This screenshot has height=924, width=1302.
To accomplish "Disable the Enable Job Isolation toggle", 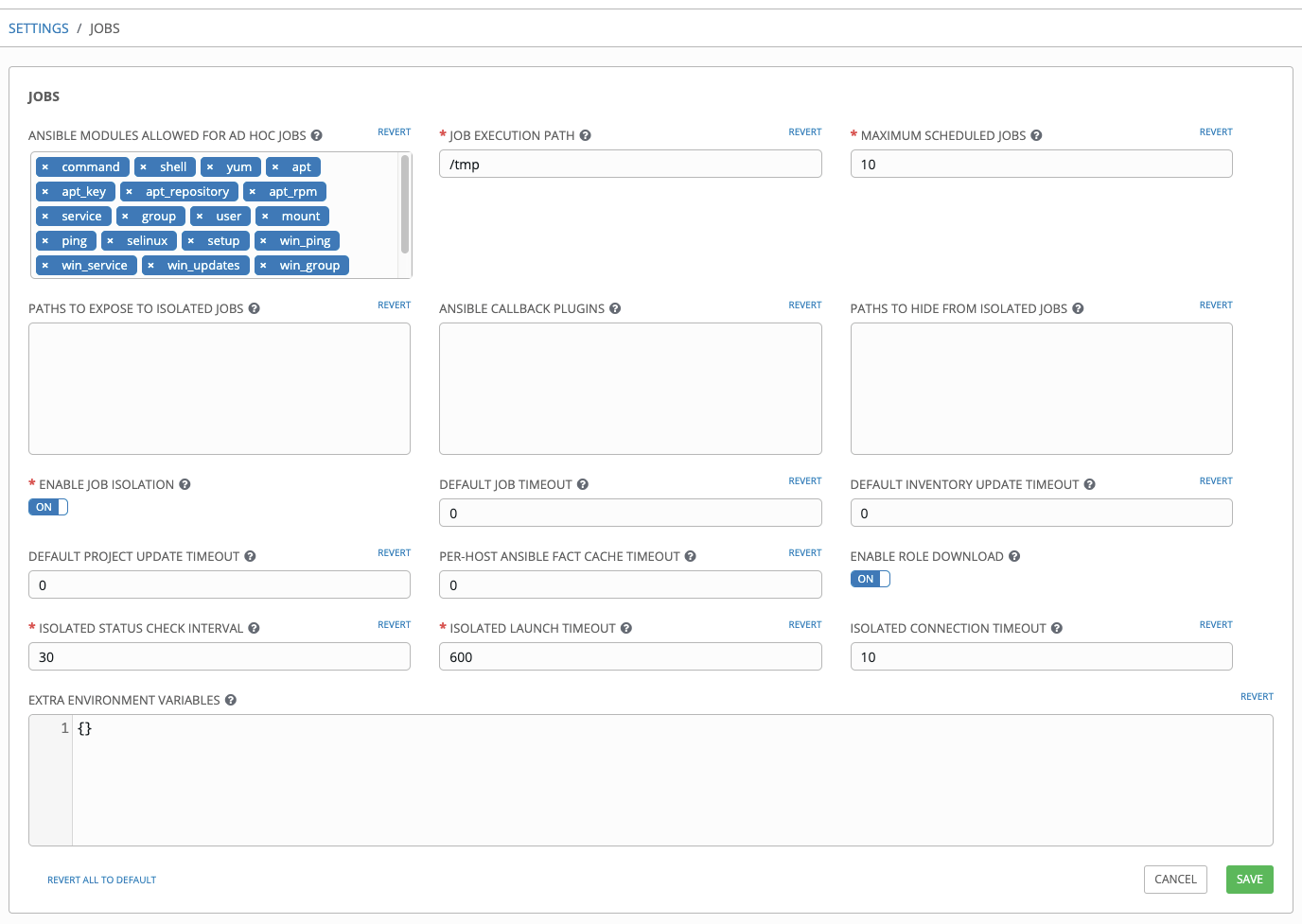I will [x=48, y=507].
